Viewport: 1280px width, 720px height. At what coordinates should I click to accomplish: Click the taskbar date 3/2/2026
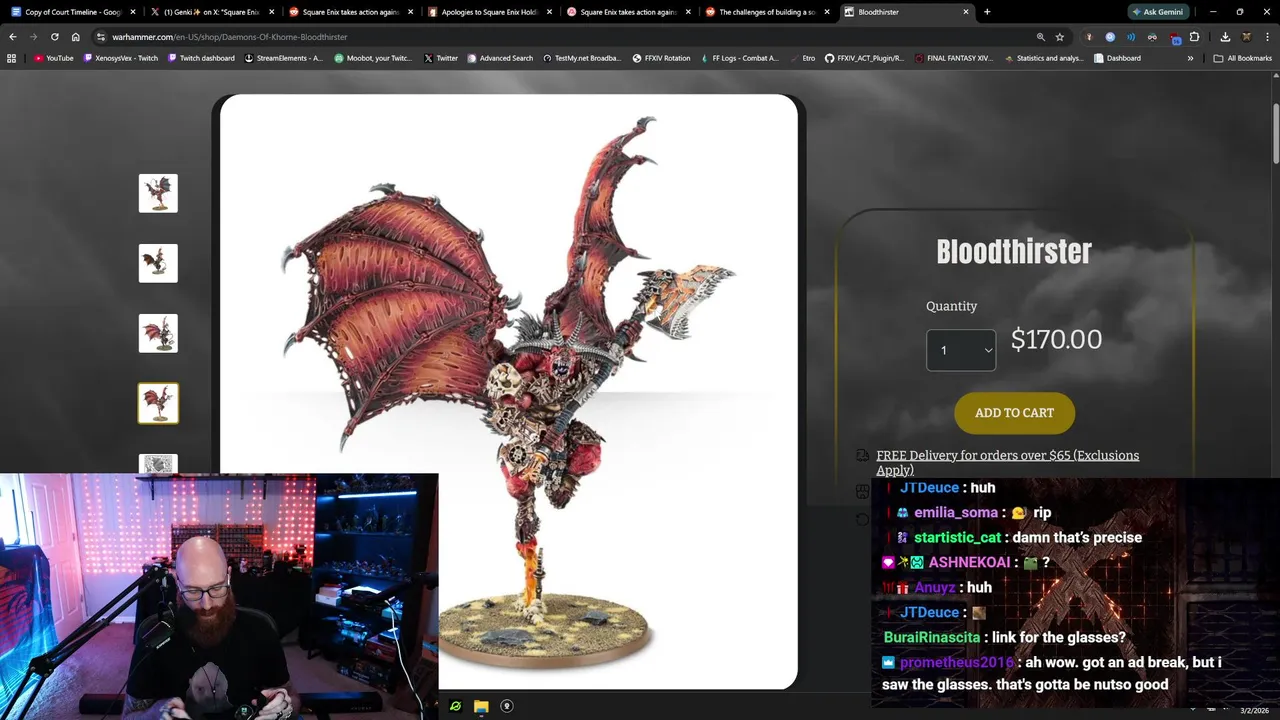tap(1254, 710)
